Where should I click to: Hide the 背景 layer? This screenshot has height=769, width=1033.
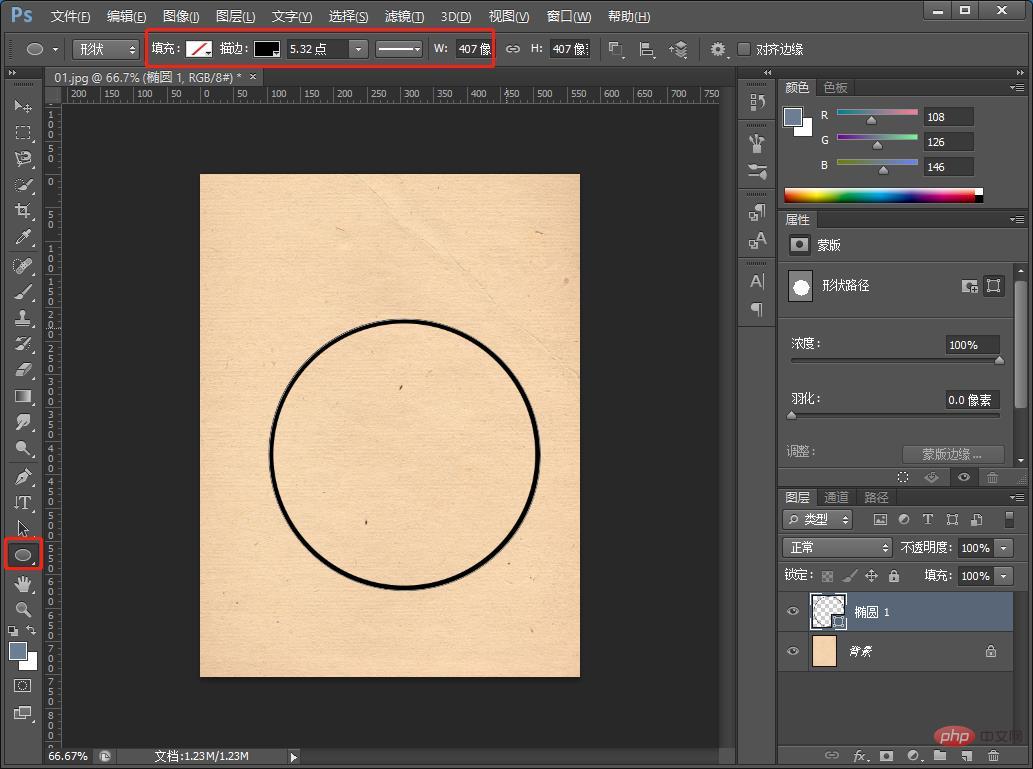pyautogui.click(x=793, y=651)
